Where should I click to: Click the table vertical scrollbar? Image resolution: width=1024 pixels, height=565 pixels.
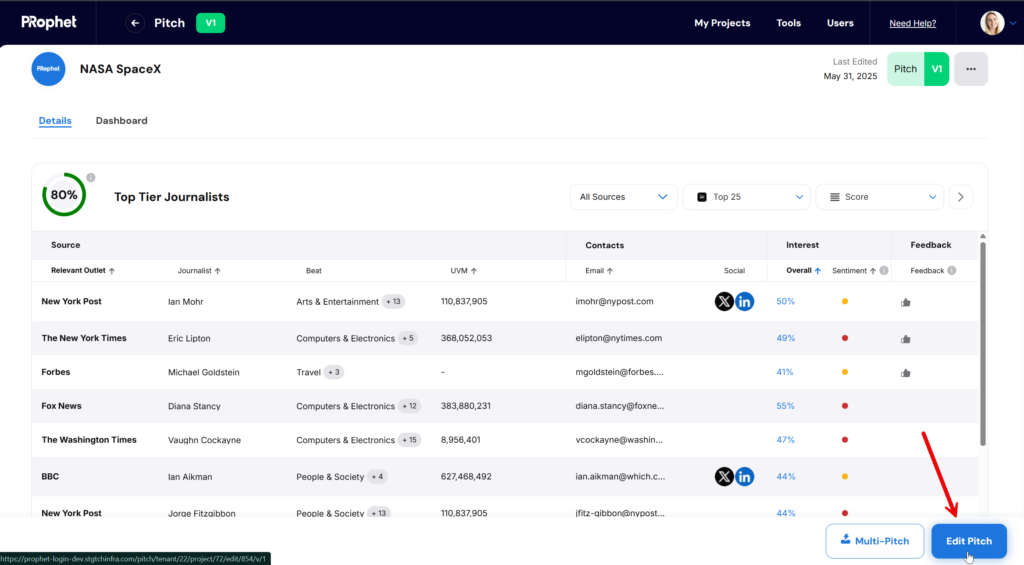pyautogui.click(x=983, y=344)
